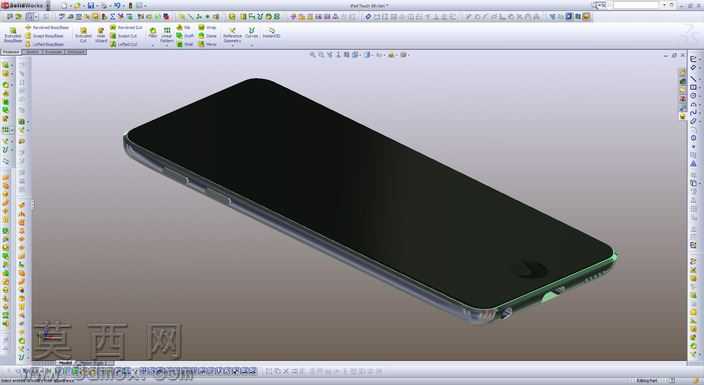Open the Hole Wizard
This screenshot has height=385, width=704.
pos(101,35)
